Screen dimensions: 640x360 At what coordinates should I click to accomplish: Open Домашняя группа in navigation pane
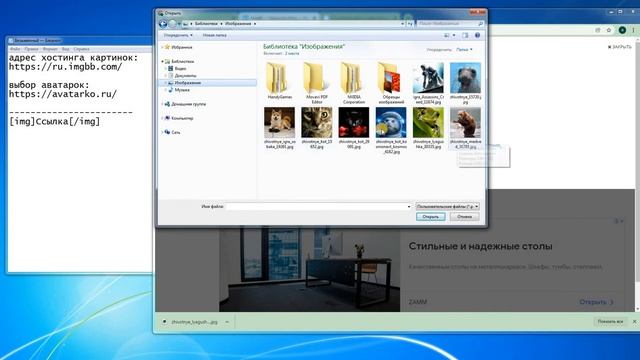click(x=188, y=104)
